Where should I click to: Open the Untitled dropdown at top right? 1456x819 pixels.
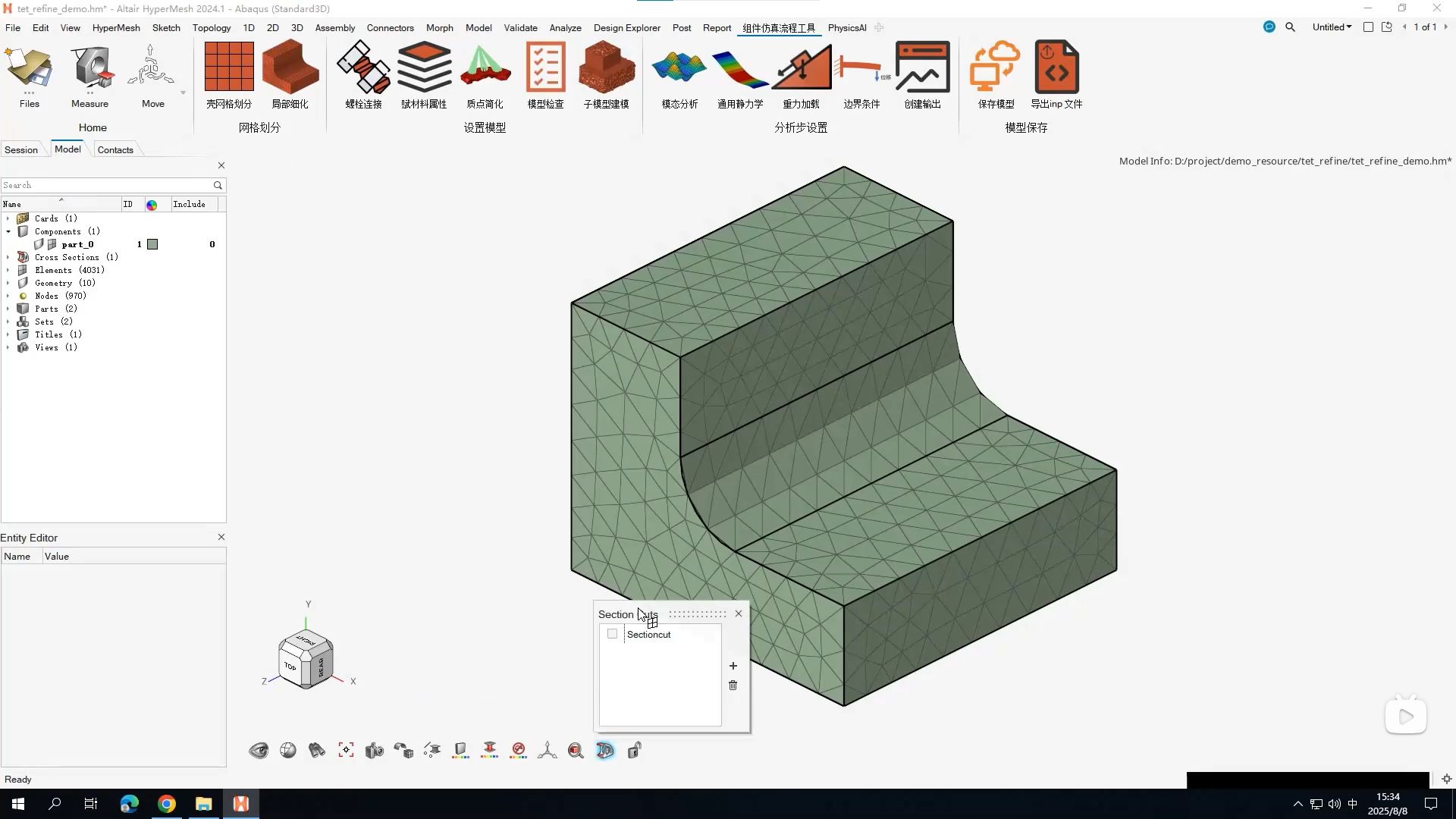pos(1332,27)
